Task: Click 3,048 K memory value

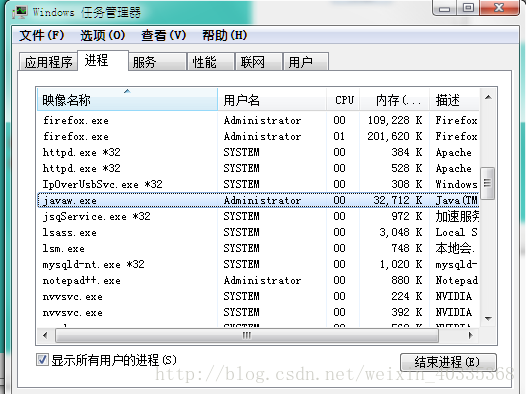Action: 401,232
